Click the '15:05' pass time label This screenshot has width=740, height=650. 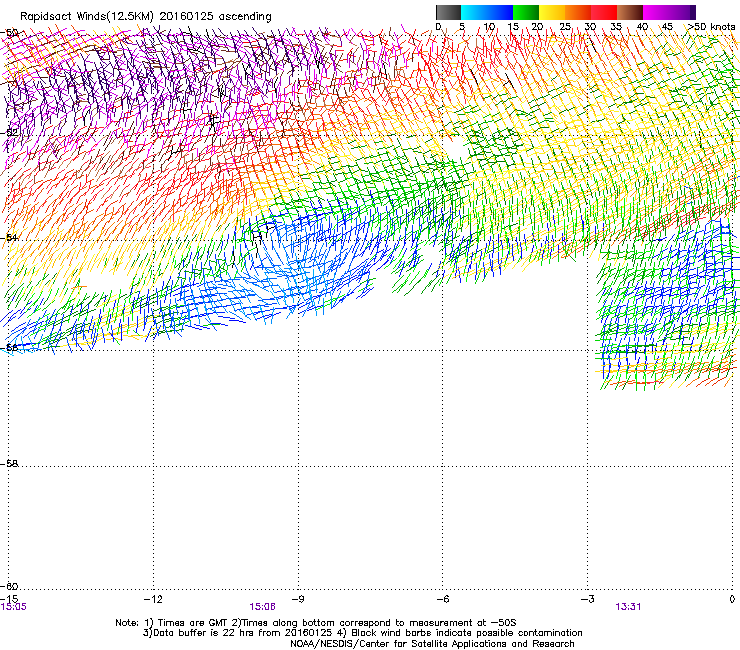coord(13,607)
